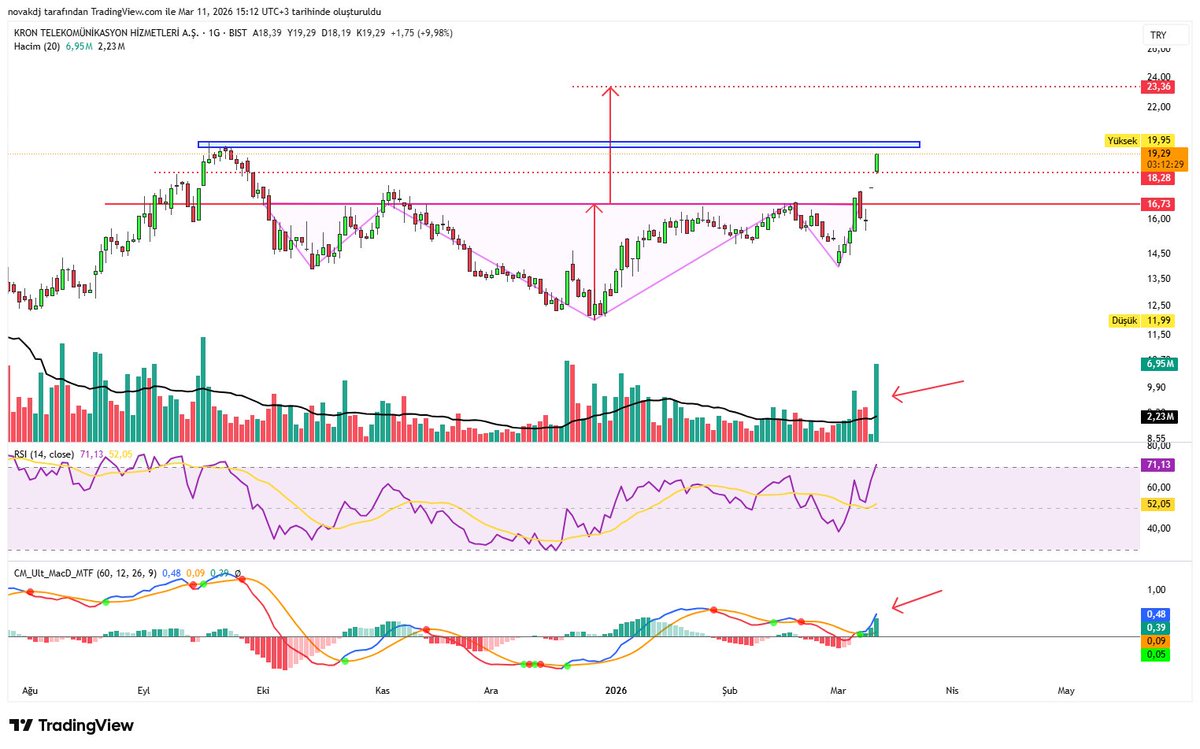Click the 22,00 price scale value

pos(1158,107)
